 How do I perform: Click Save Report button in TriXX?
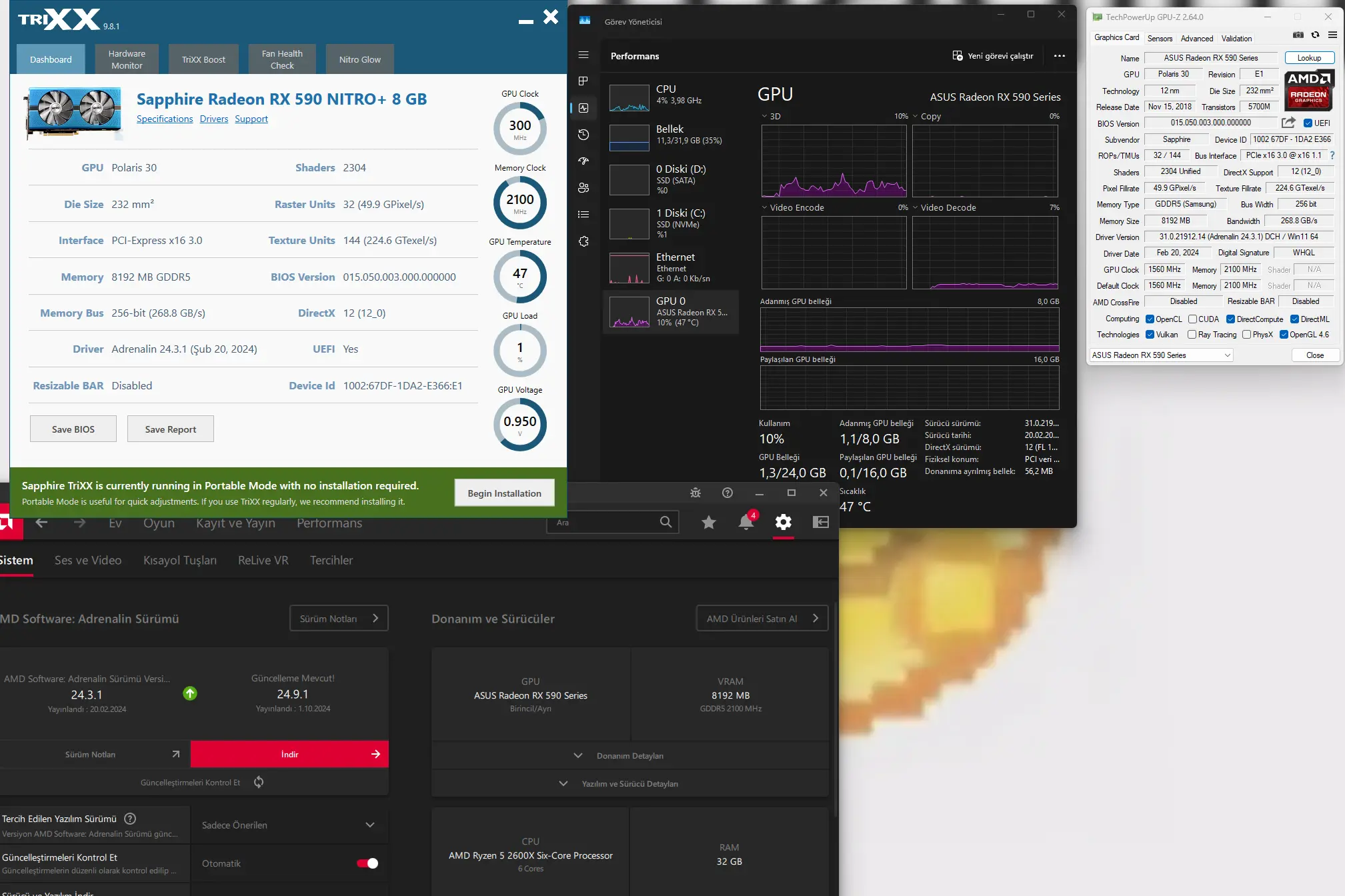tap(171, 429)
